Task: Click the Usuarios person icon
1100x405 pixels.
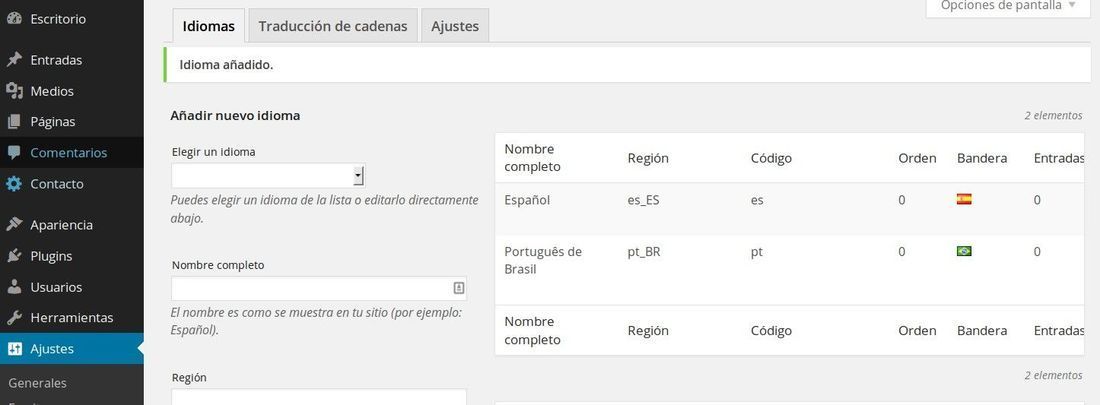Action: (x=14, y=286)
